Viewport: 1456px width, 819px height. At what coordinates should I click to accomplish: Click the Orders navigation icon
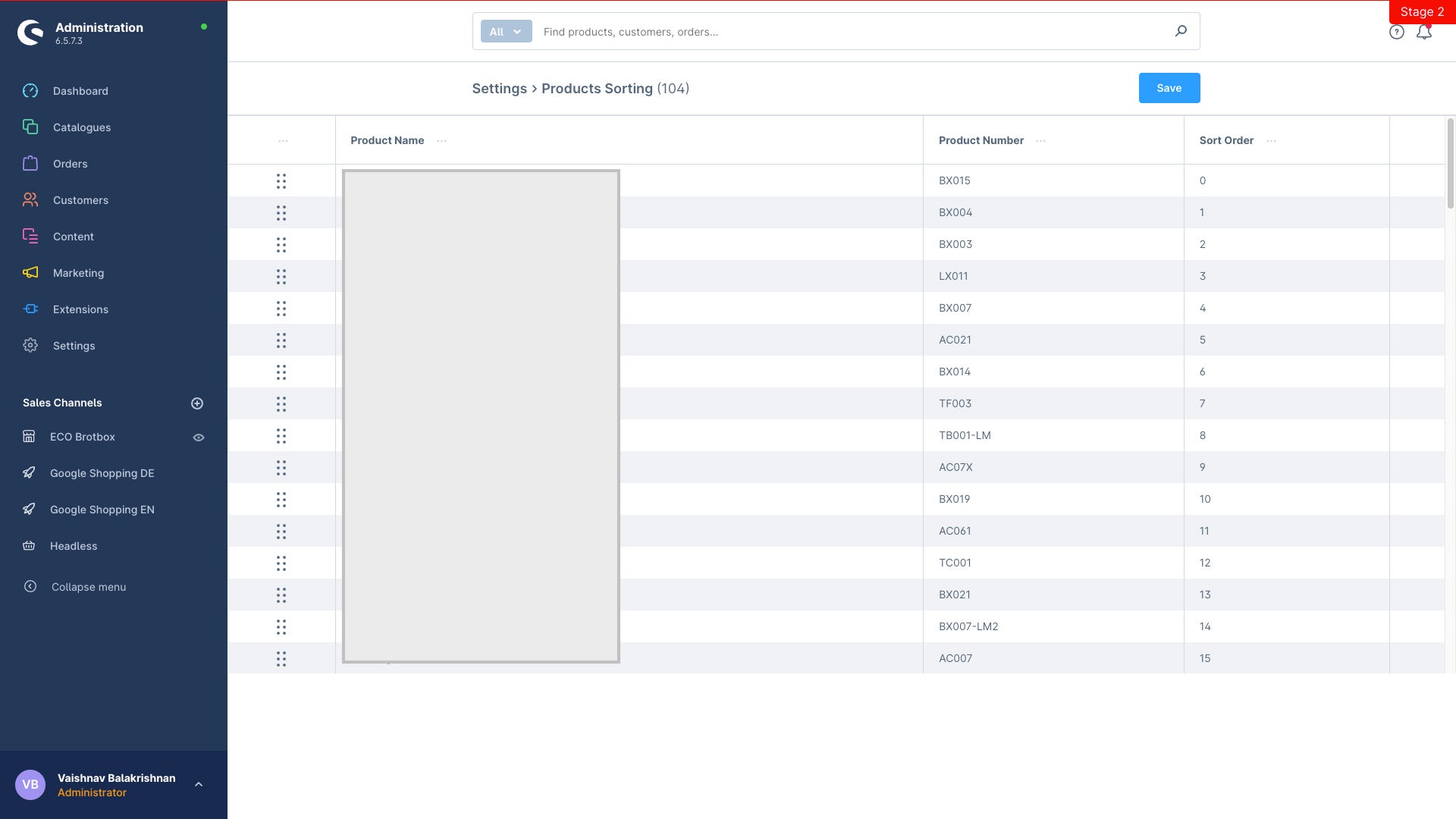pyautogui.click(x=29, y=163)
